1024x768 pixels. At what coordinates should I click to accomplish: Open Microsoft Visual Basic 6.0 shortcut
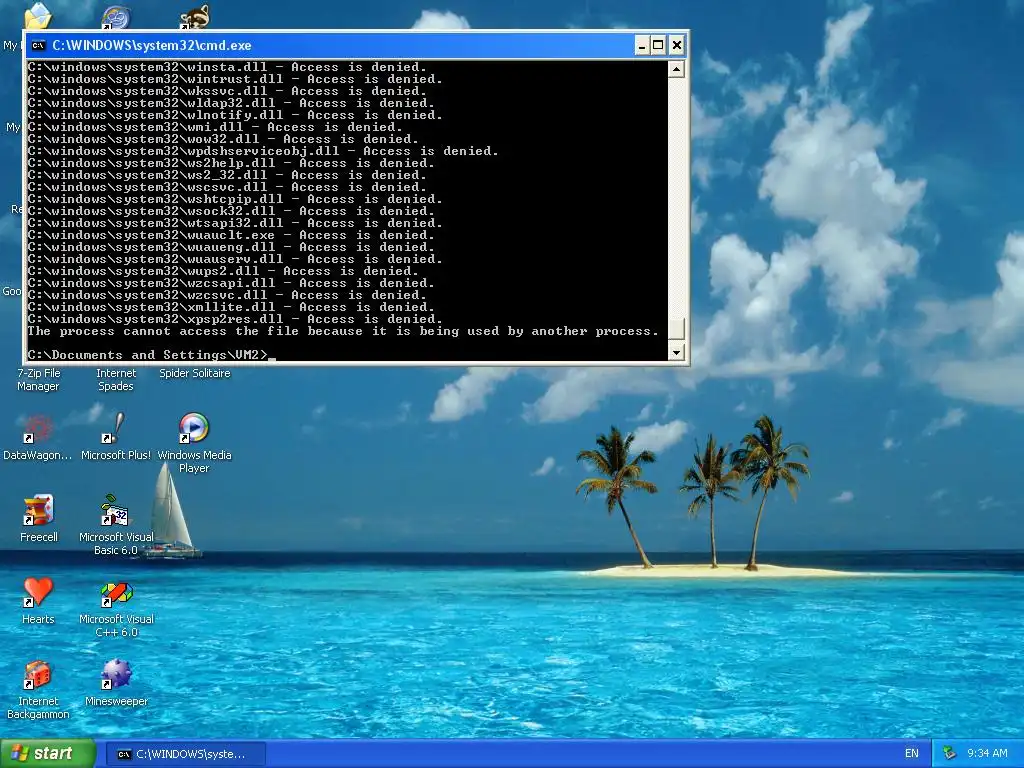[116, 525]
